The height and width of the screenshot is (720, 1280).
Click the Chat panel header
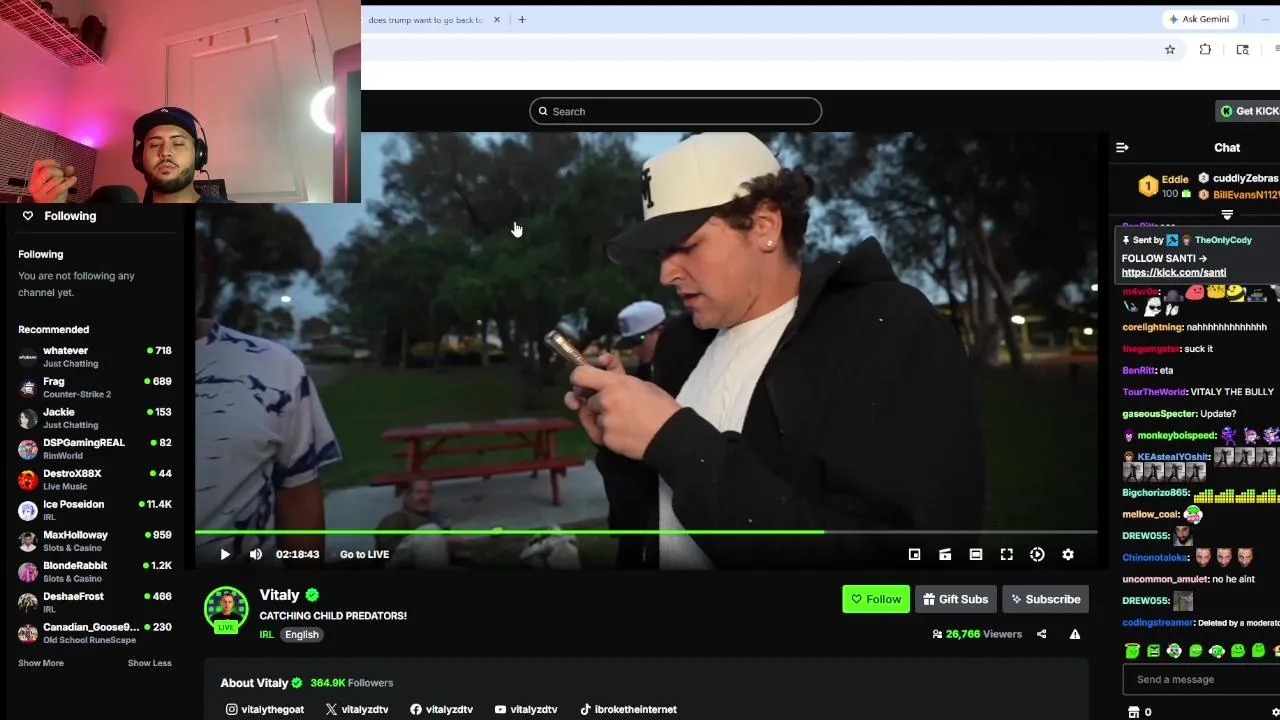1227,147
